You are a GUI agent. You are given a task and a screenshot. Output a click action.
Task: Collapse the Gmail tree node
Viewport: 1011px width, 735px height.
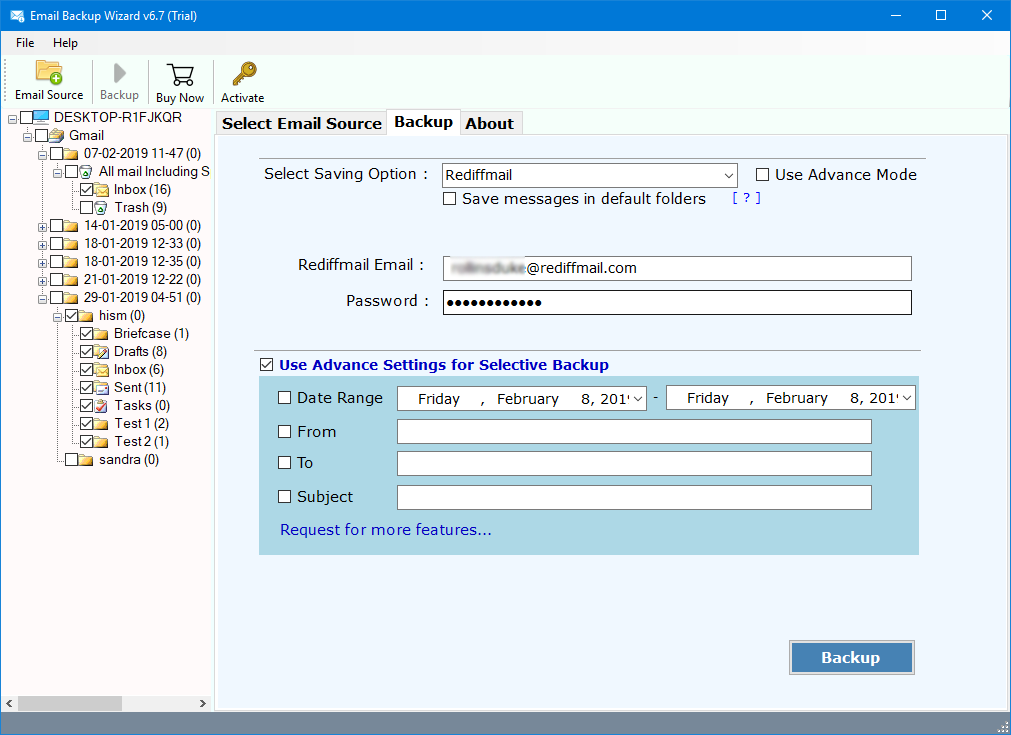tap(27, 137)
